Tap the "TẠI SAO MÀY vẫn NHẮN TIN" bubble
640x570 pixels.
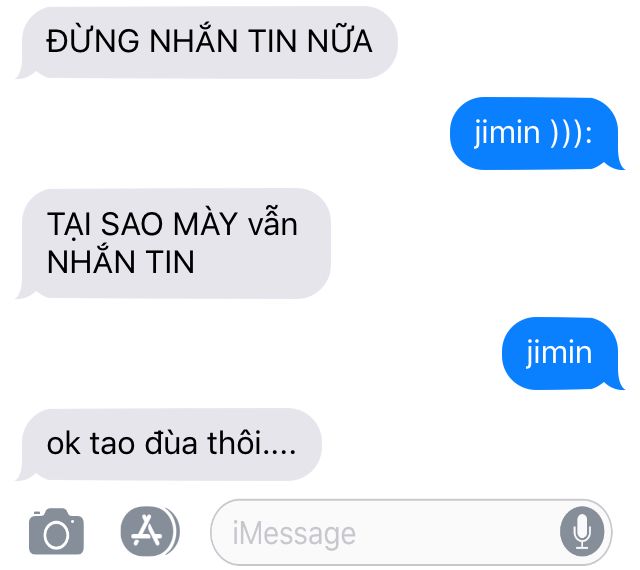pyautogui.click(x=174, y=244)
